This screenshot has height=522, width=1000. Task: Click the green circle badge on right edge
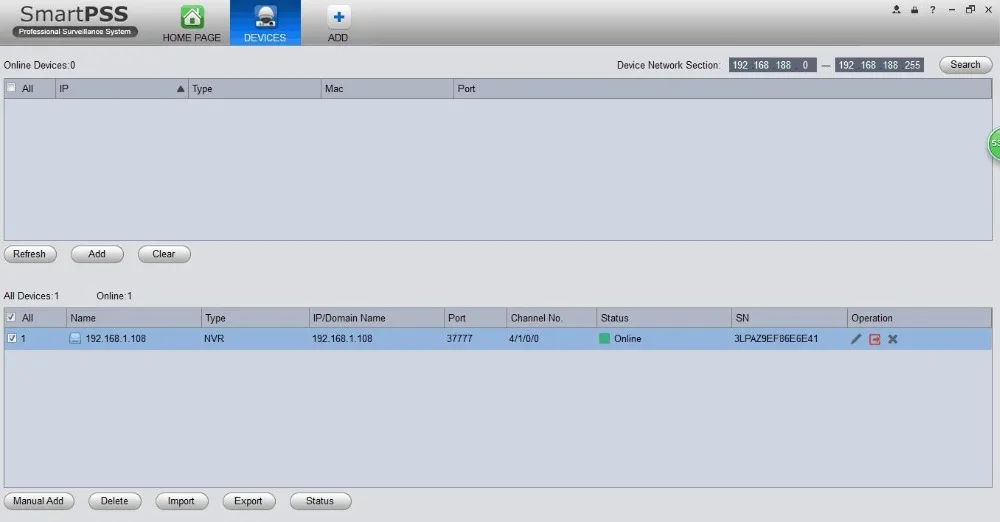(x=994, y=143)
